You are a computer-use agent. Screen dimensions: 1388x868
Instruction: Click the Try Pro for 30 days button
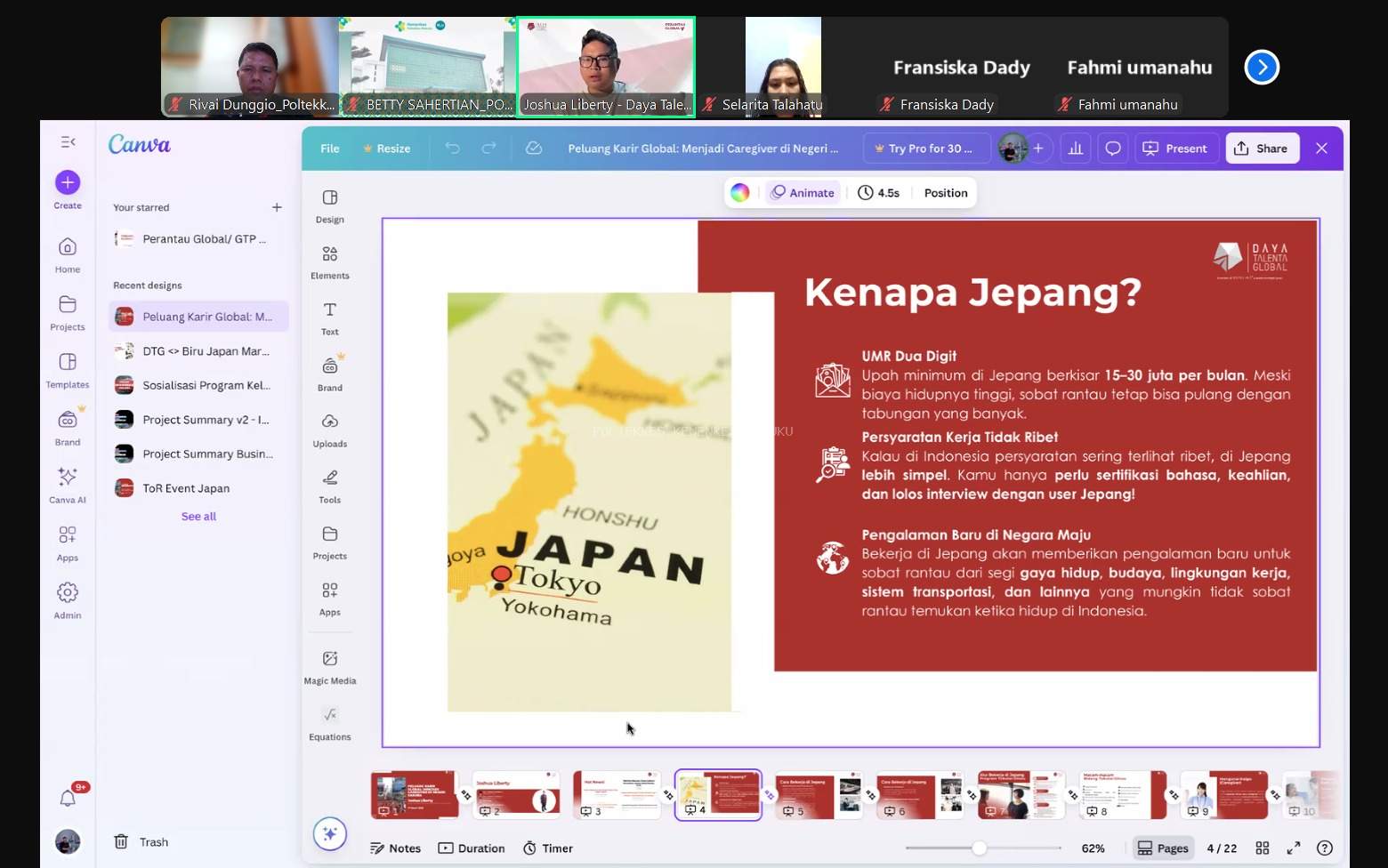coord(926,149)
